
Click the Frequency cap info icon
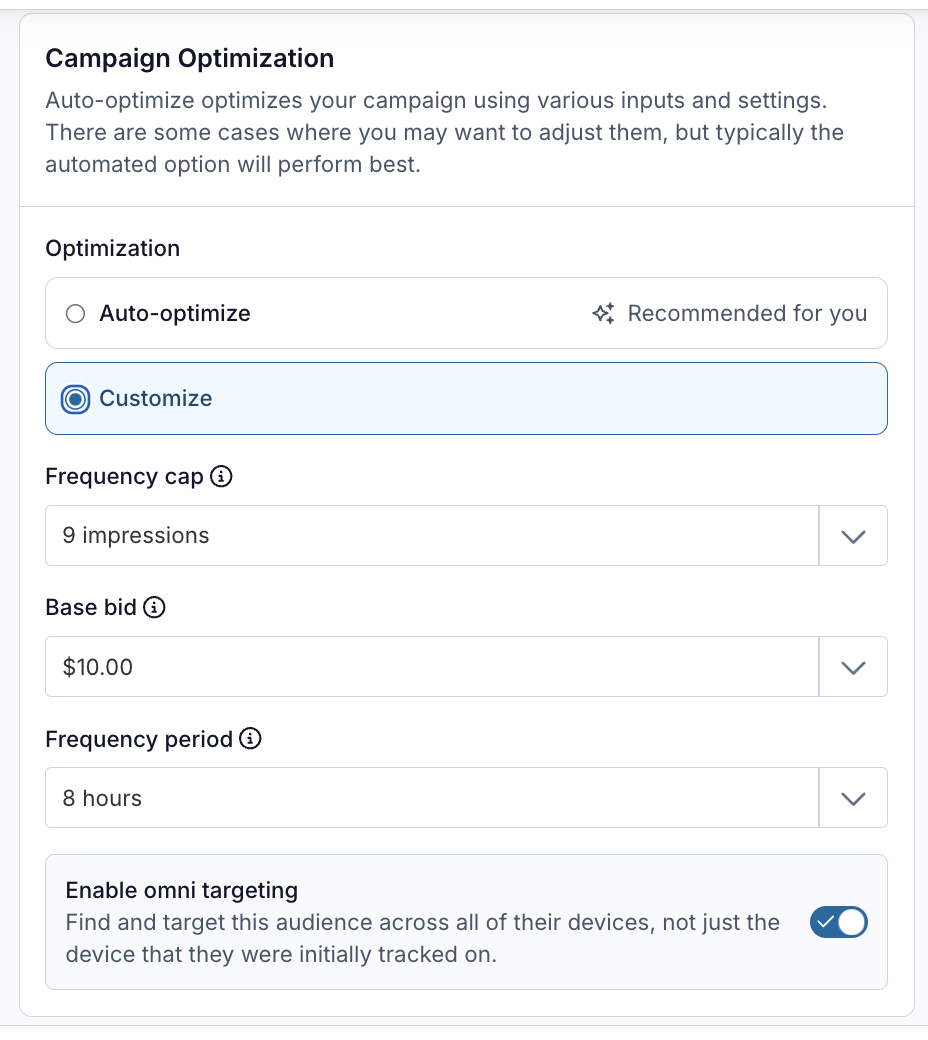222,477
